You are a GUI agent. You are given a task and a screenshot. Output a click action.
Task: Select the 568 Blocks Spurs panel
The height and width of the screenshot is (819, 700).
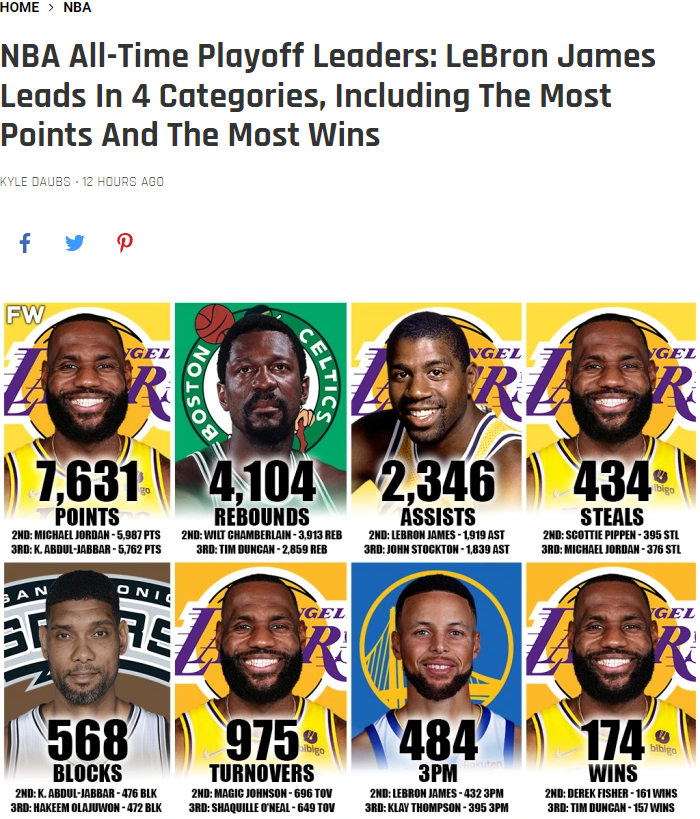click(x=87, y=688)
